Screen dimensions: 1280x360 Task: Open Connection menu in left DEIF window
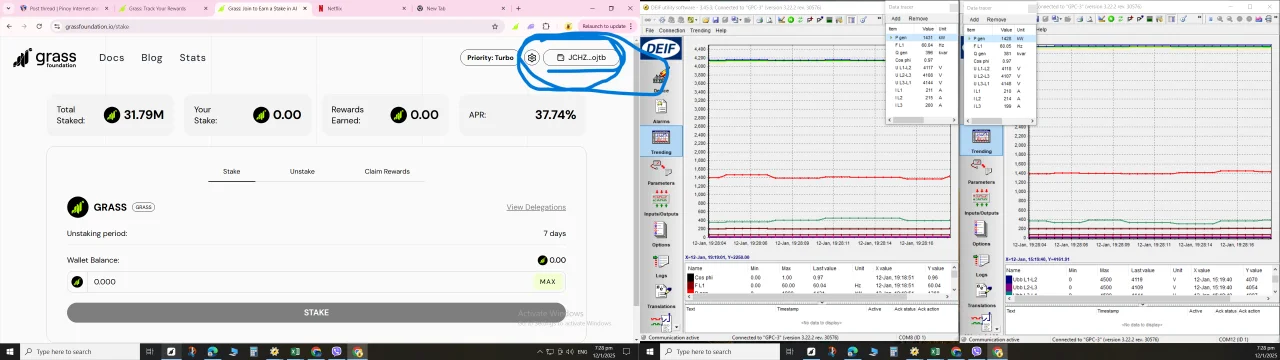[x=672, y=30]
